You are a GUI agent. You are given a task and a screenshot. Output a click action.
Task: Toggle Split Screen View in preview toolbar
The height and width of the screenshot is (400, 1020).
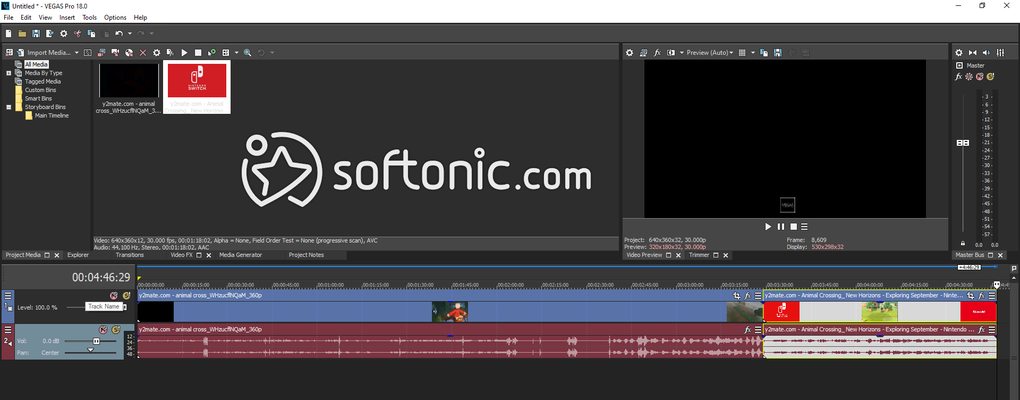[671, 53]
